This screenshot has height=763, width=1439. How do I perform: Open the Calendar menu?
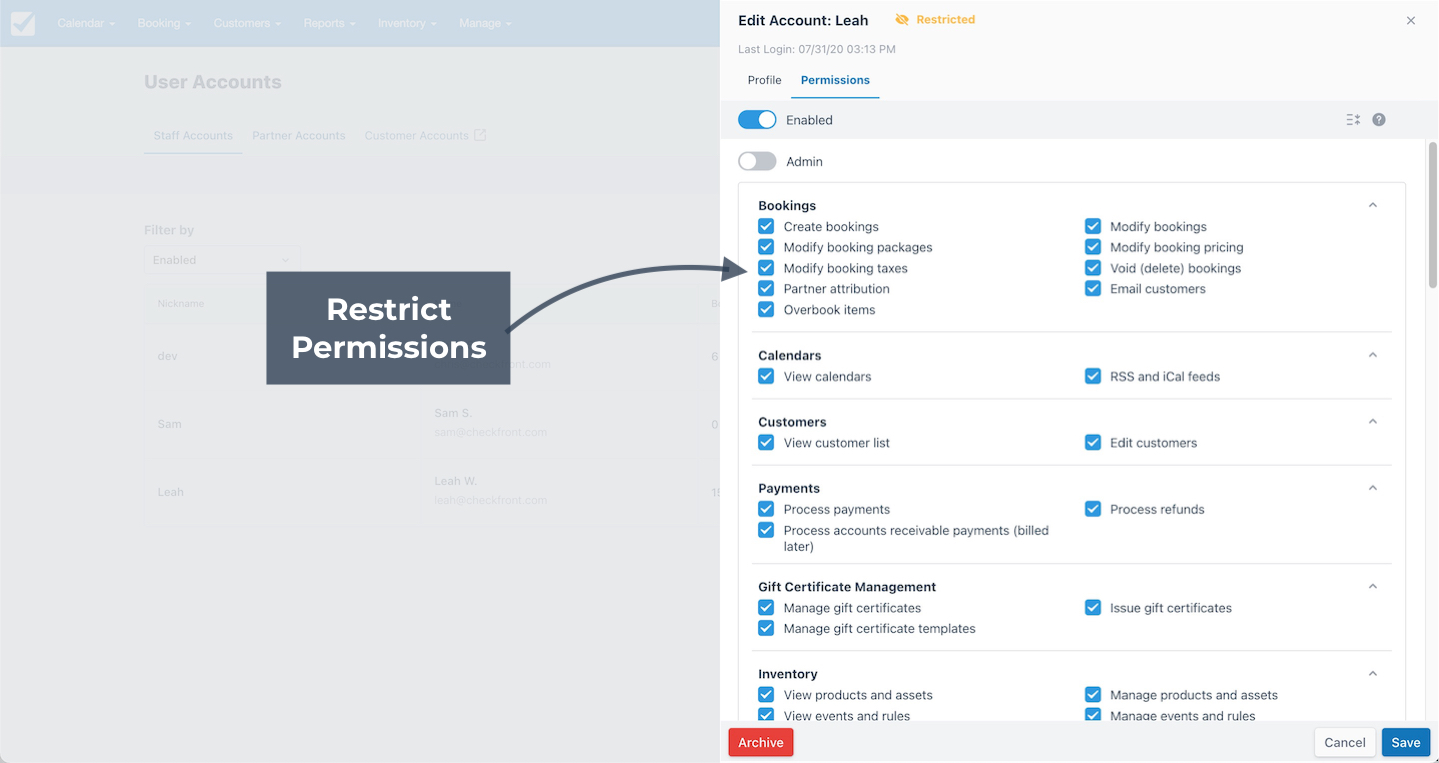(x=86, y=23)
